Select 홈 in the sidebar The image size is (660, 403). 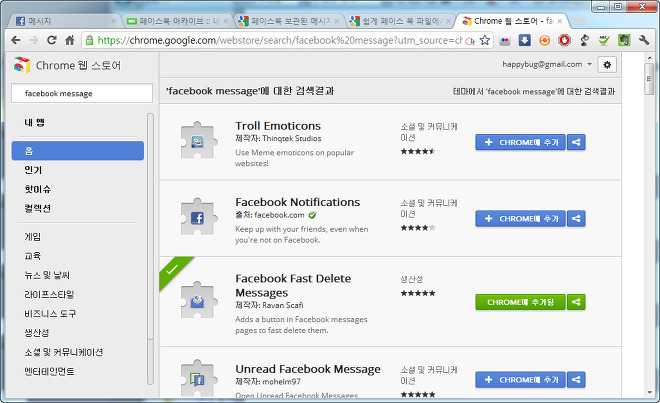(x=78, y=151)
